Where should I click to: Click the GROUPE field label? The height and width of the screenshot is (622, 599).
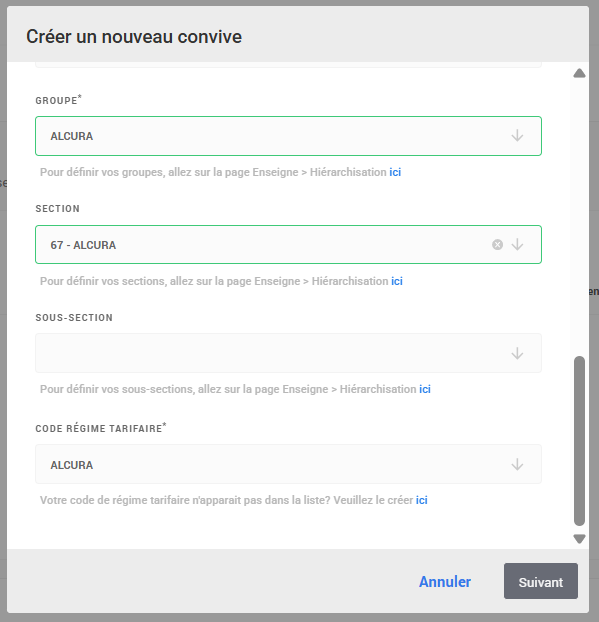pos(58,100)
